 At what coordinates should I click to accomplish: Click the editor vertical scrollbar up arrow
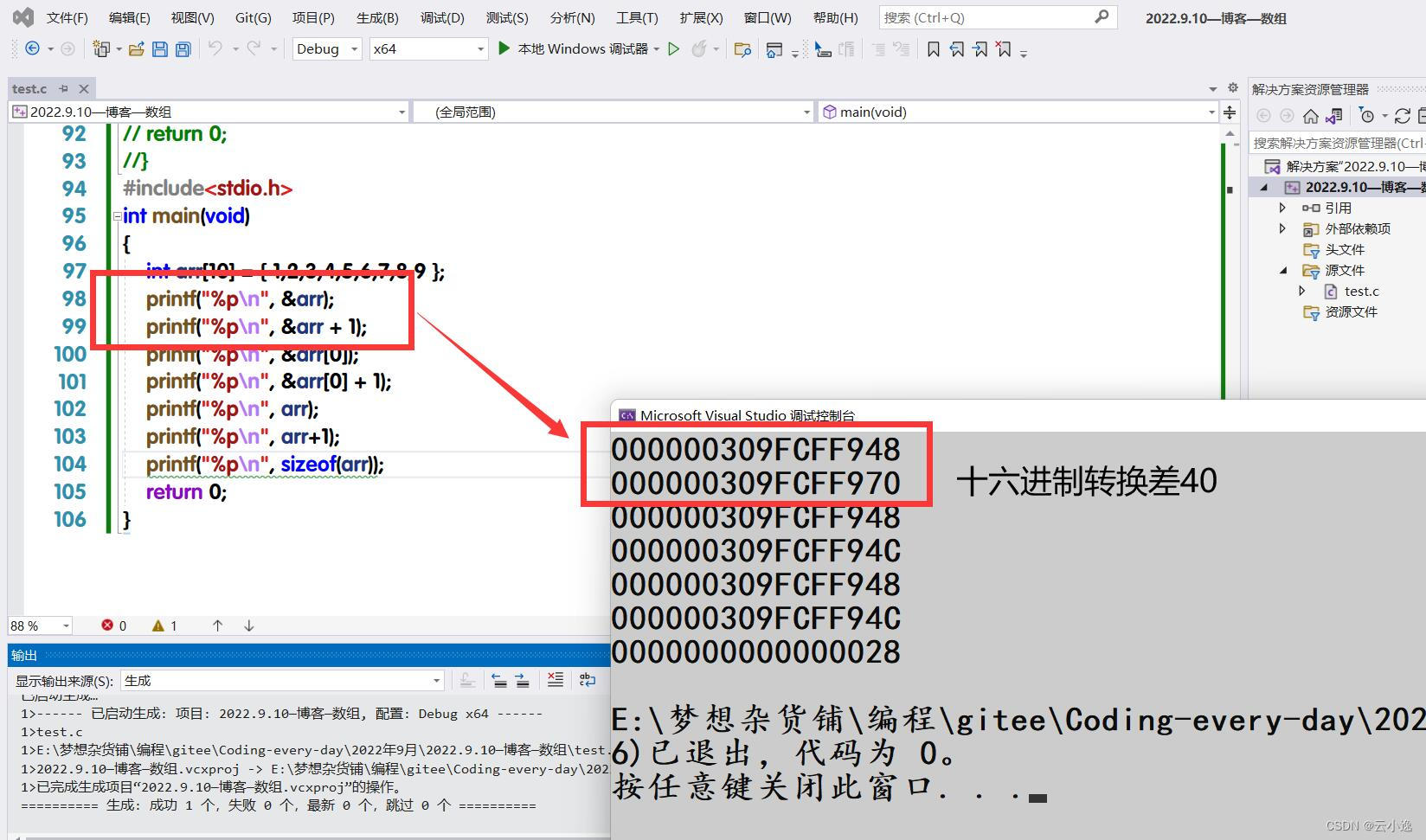click(1230, 134)
